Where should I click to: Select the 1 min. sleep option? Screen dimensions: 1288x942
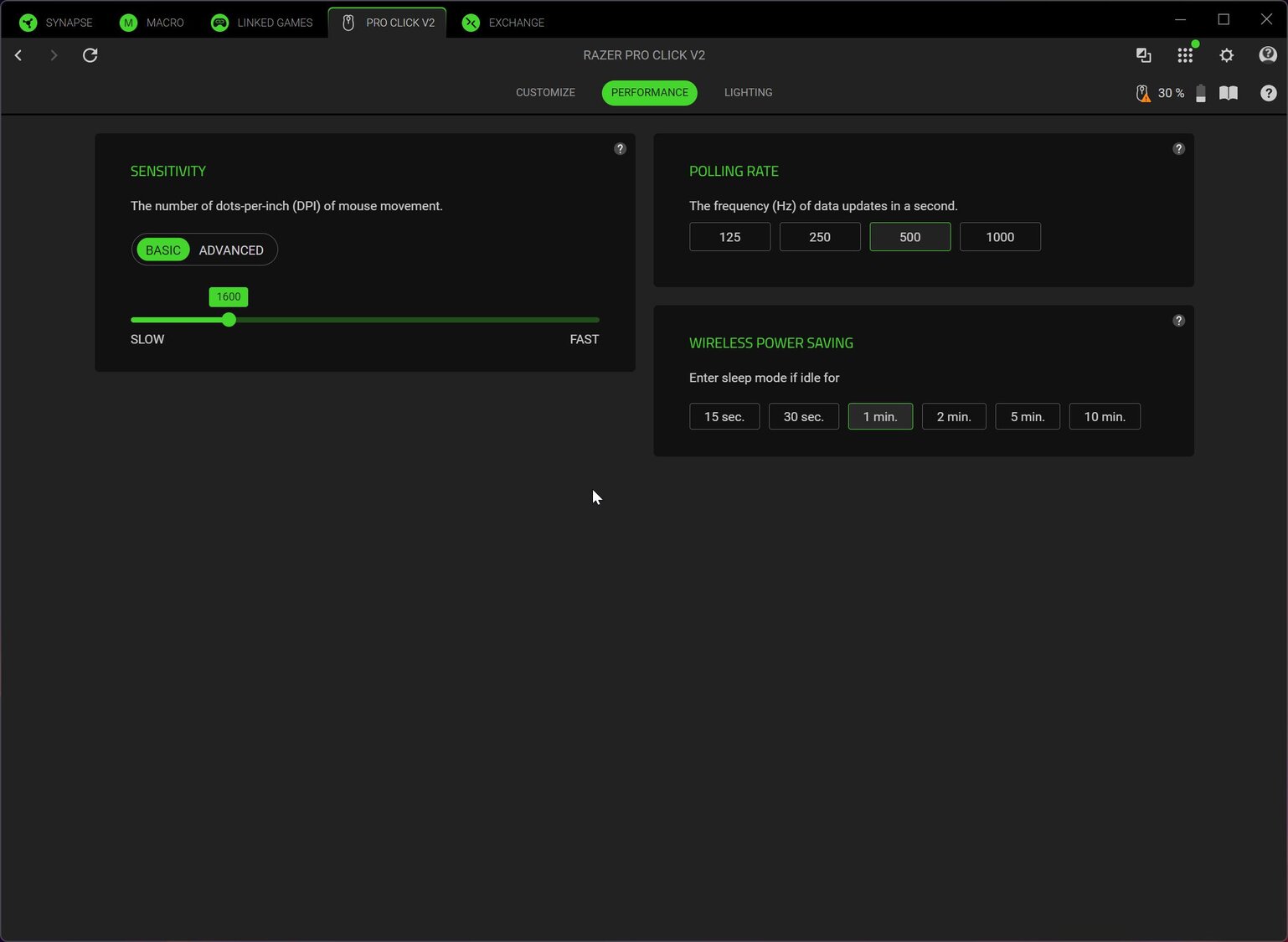(880, 417)
